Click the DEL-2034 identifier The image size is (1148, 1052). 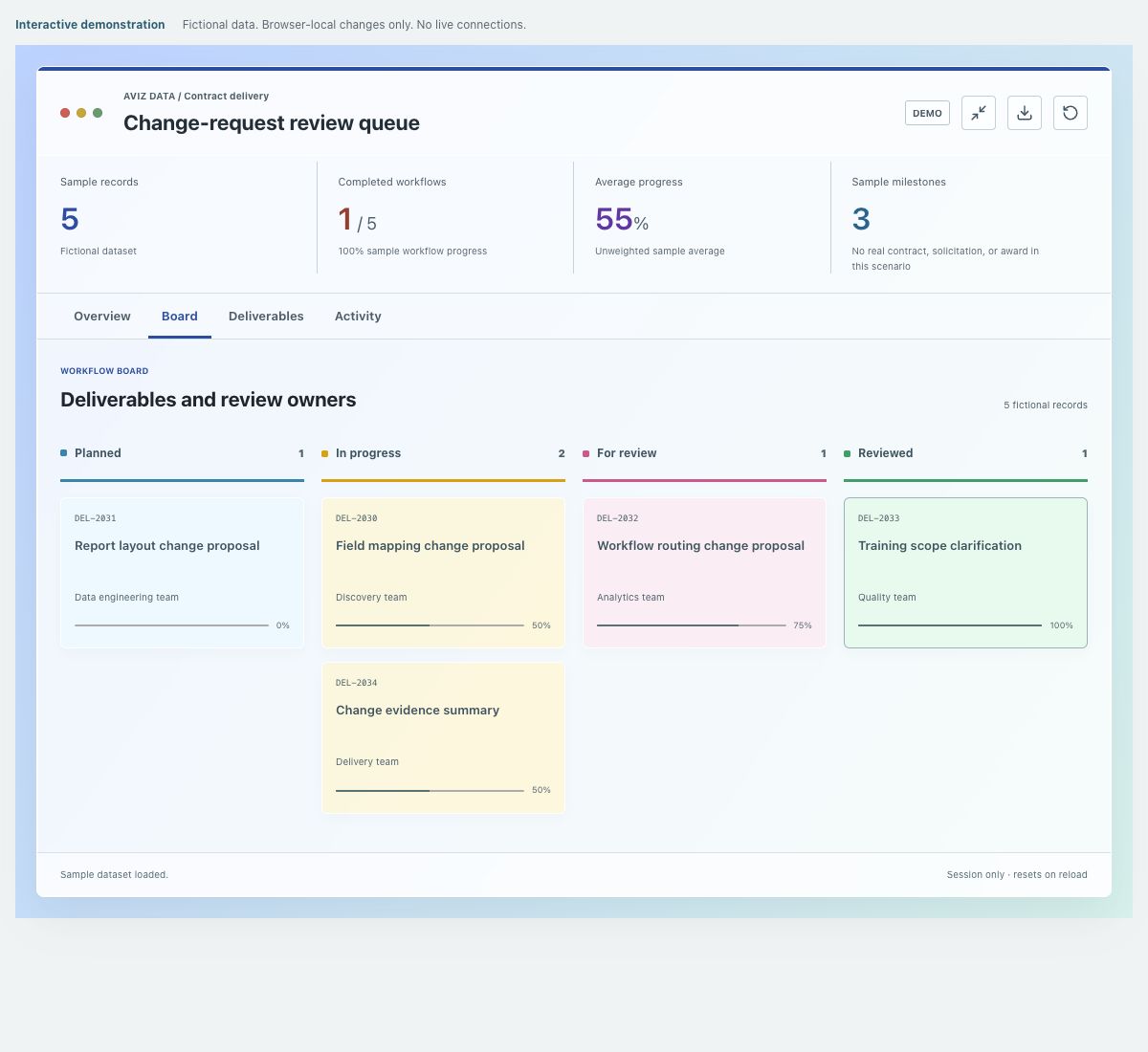click(357, 683)
